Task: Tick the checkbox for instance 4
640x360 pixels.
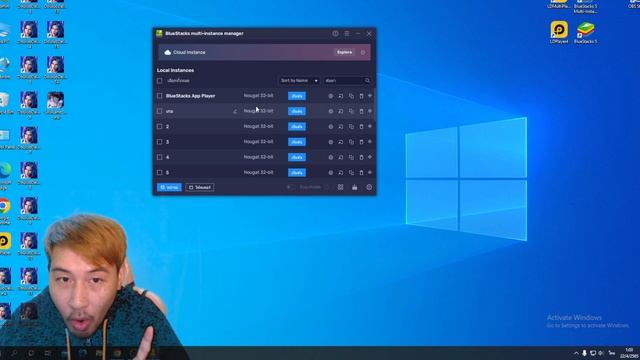Action: point(160,157)
